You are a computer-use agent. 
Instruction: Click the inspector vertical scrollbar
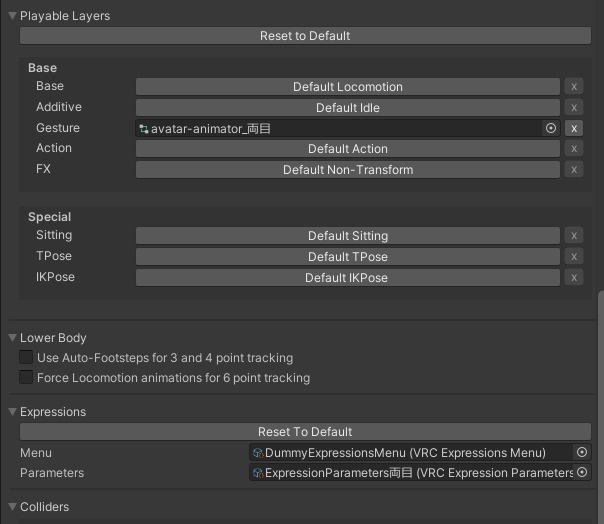tap(601, 406)
